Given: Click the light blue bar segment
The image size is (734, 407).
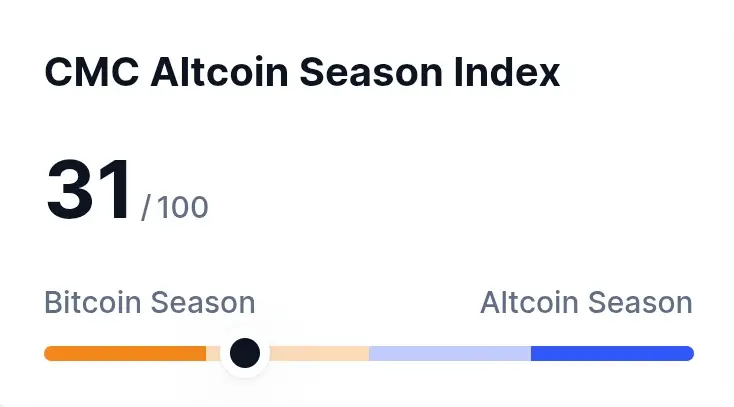Looking at the screenshot, I should 450,353.
